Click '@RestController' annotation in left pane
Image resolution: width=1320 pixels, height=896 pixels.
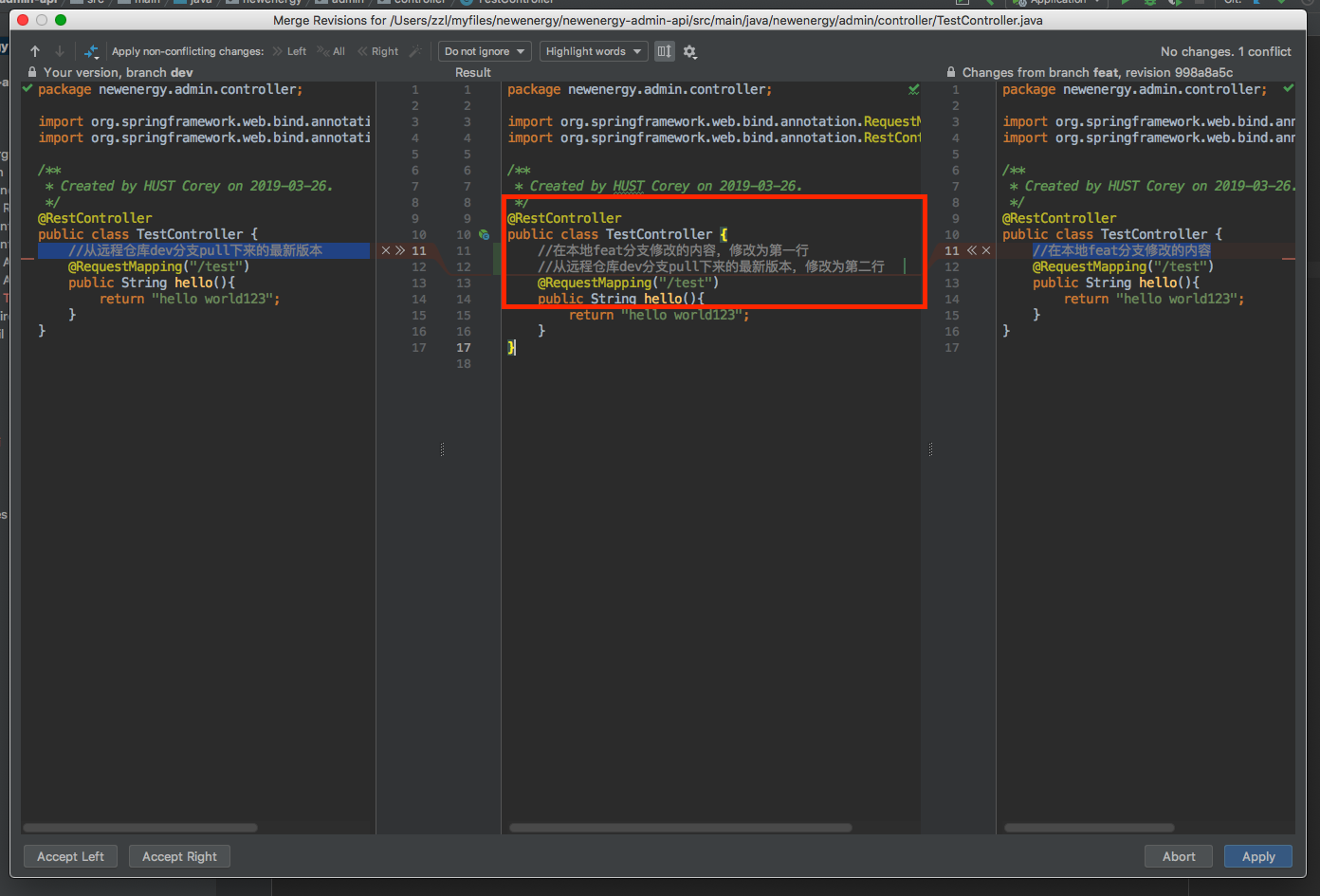[95, 218]
